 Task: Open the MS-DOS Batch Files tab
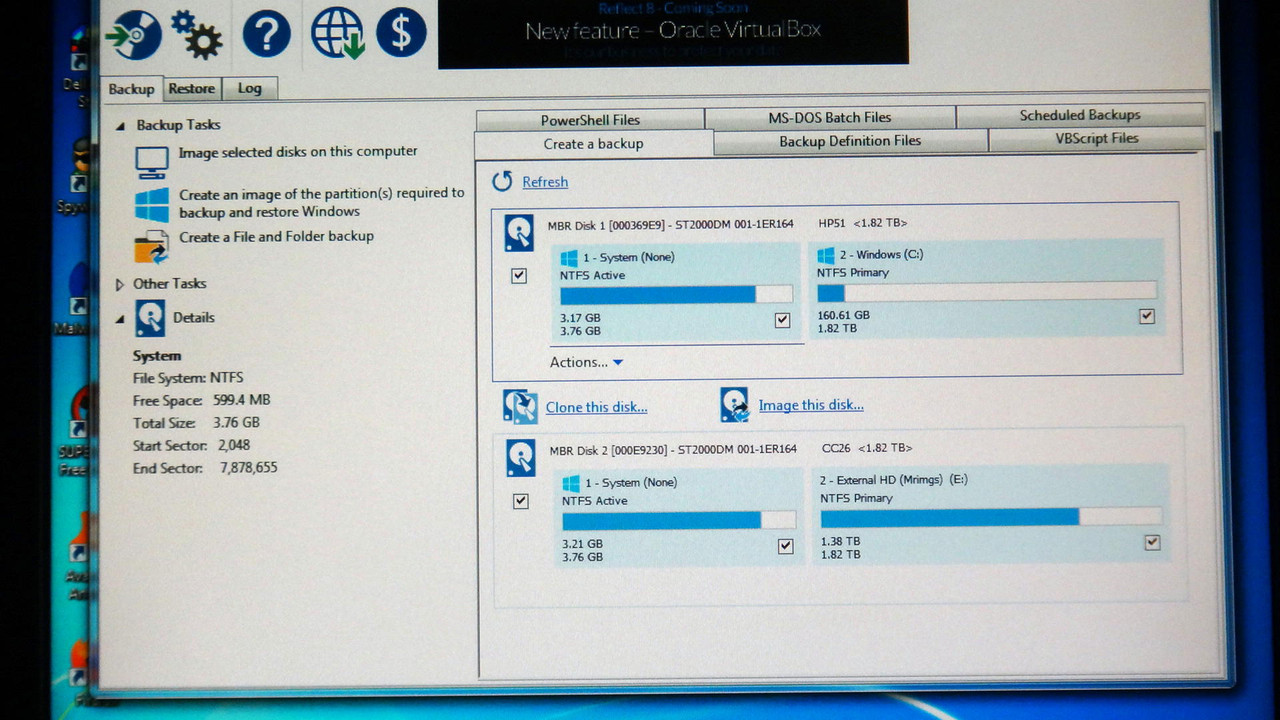coord(830,117)
